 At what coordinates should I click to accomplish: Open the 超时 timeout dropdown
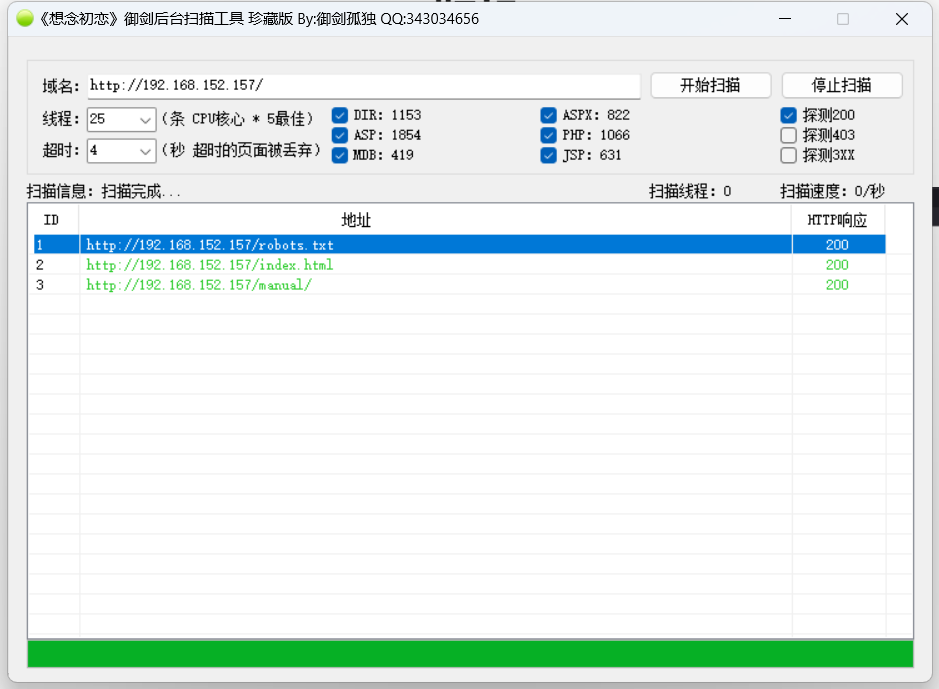pos(144,151)
